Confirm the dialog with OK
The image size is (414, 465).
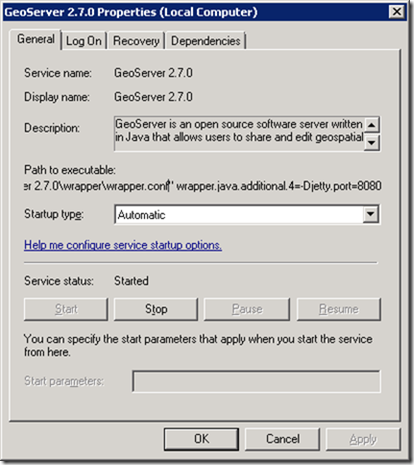(x=201, y=439)
